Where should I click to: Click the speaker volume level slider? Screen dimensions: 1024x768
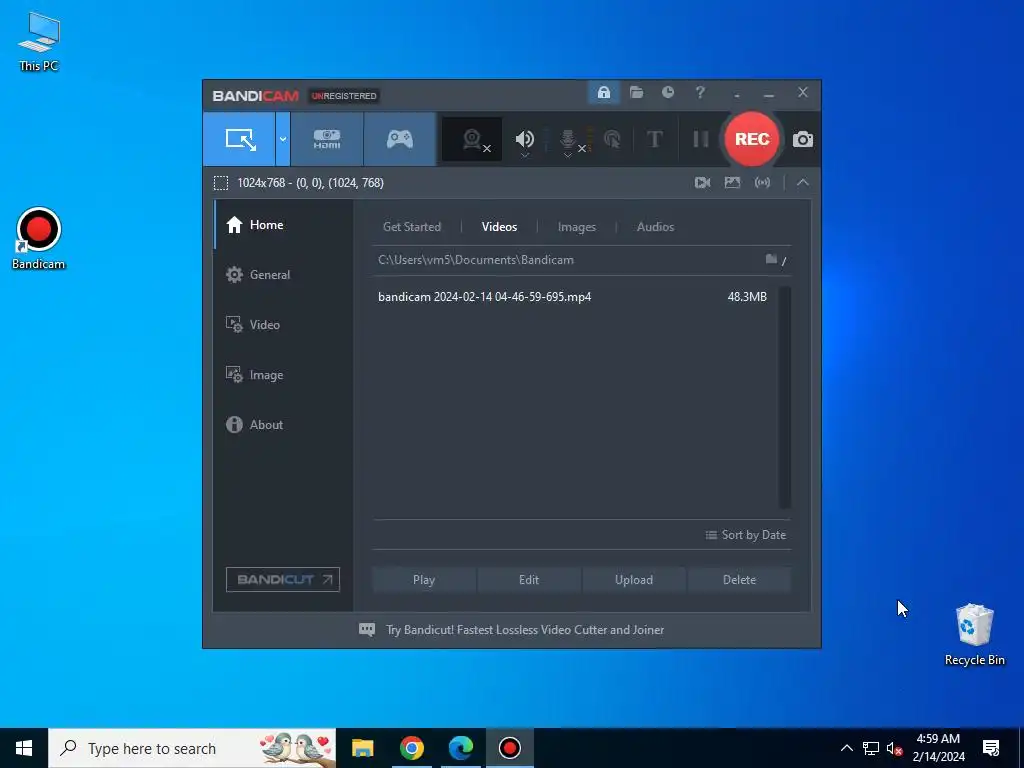545,139
